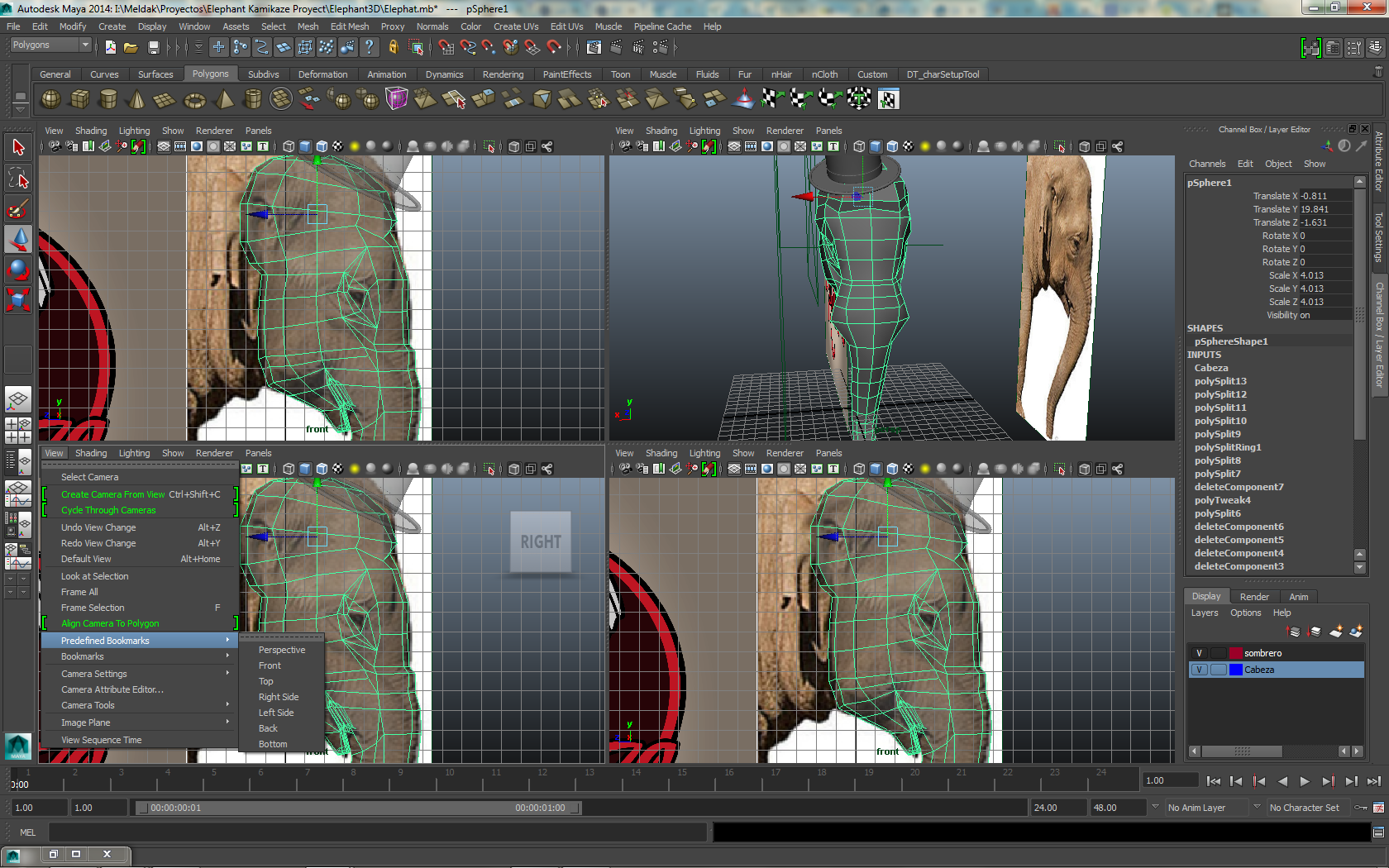1389x868 pixels.
Task: Click the save scene icon
Action: pos(154,47)
